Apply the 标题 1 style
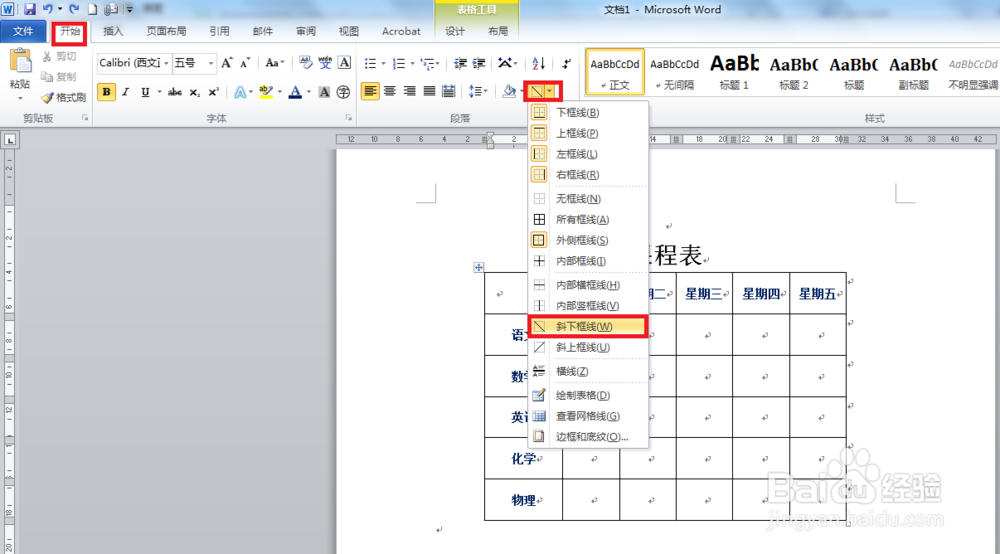The width and height of the screenshot is (1000, 554). (734, 72)
